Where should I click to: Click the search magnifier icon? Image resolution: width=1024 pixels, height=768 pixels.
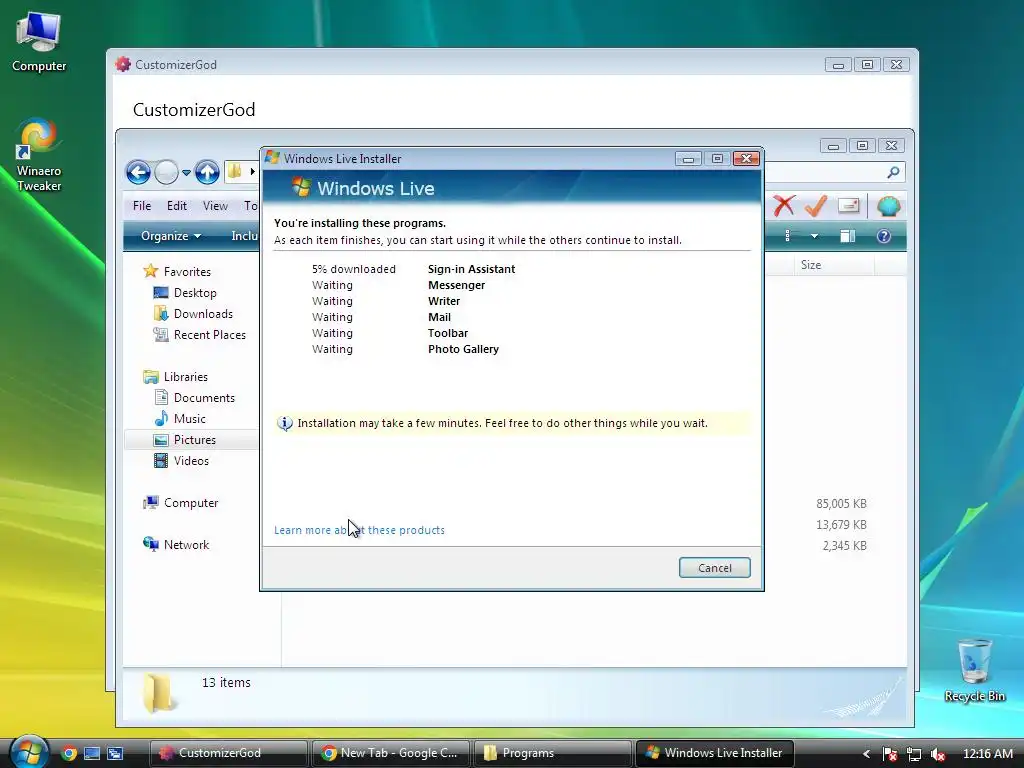(893, 172)
